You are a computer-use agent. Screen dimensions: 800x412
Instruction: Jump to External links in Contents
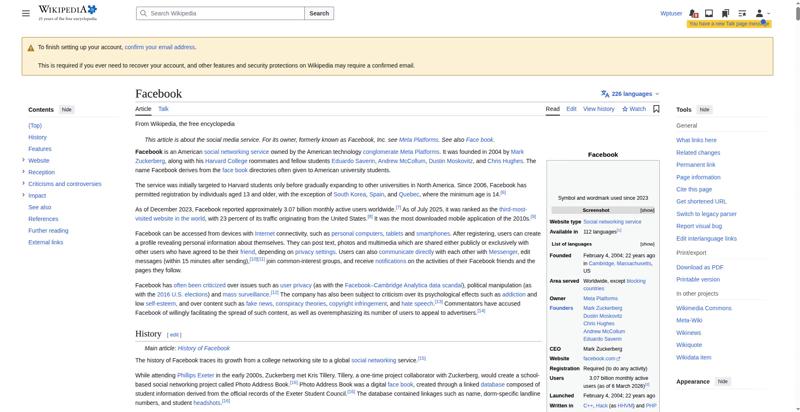pyautogui.click(x=46, y=242)
